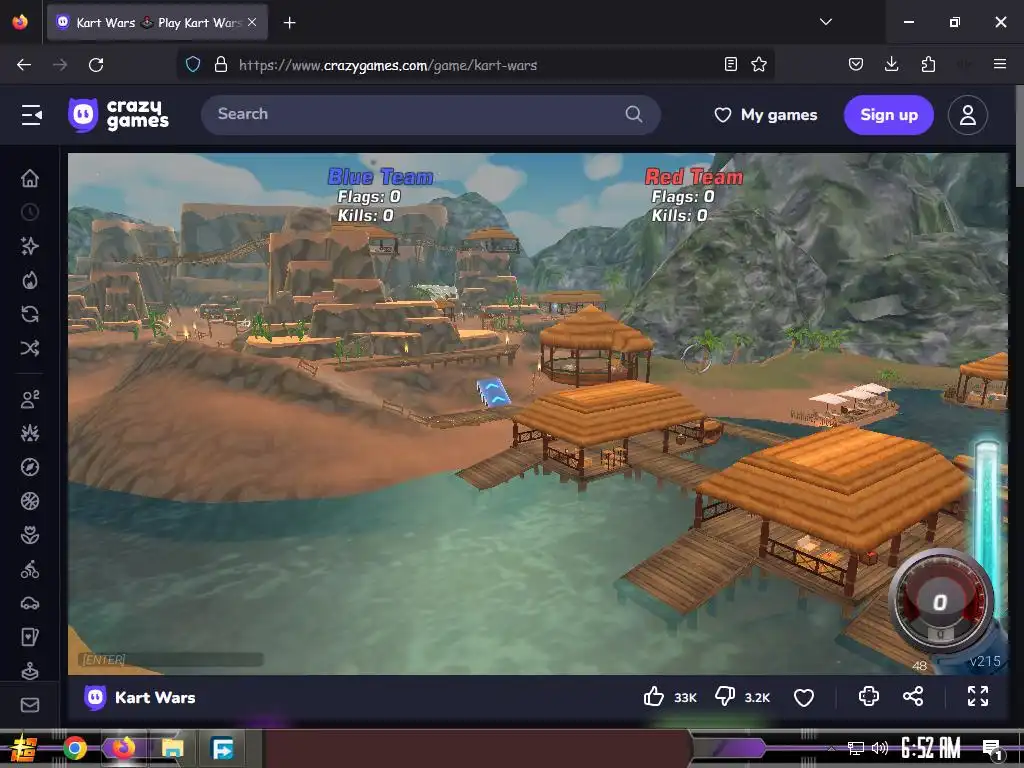Select random game shuffle icon in sidebar
This screenshot has height=768, width=1024.
point(30,348)
